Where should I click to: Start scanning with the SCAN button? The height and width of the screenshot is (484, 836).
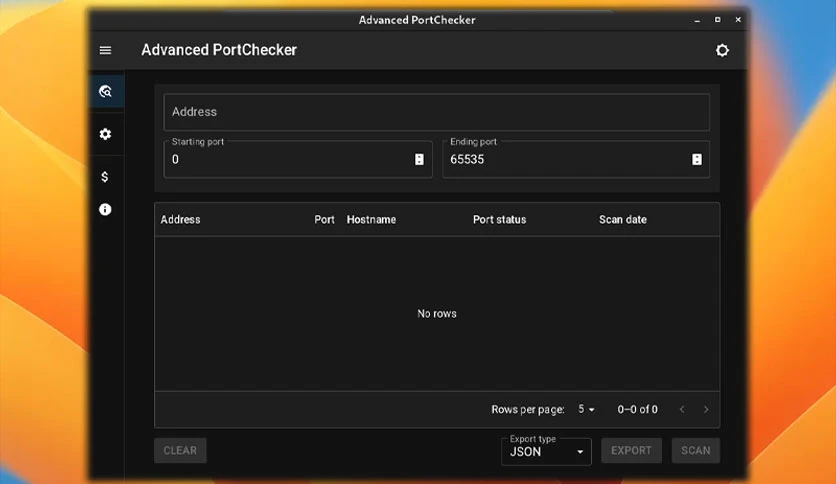pos(696,450)
